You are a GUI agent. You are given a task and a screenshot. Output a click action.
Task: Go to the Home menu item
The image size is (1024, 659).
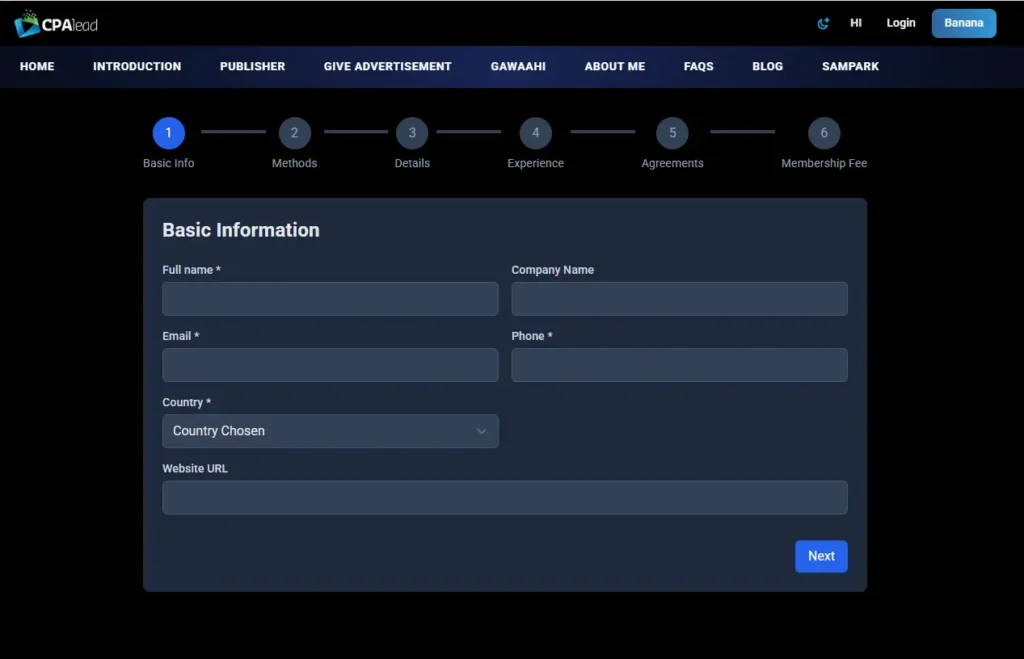click(x=37, y=67)
